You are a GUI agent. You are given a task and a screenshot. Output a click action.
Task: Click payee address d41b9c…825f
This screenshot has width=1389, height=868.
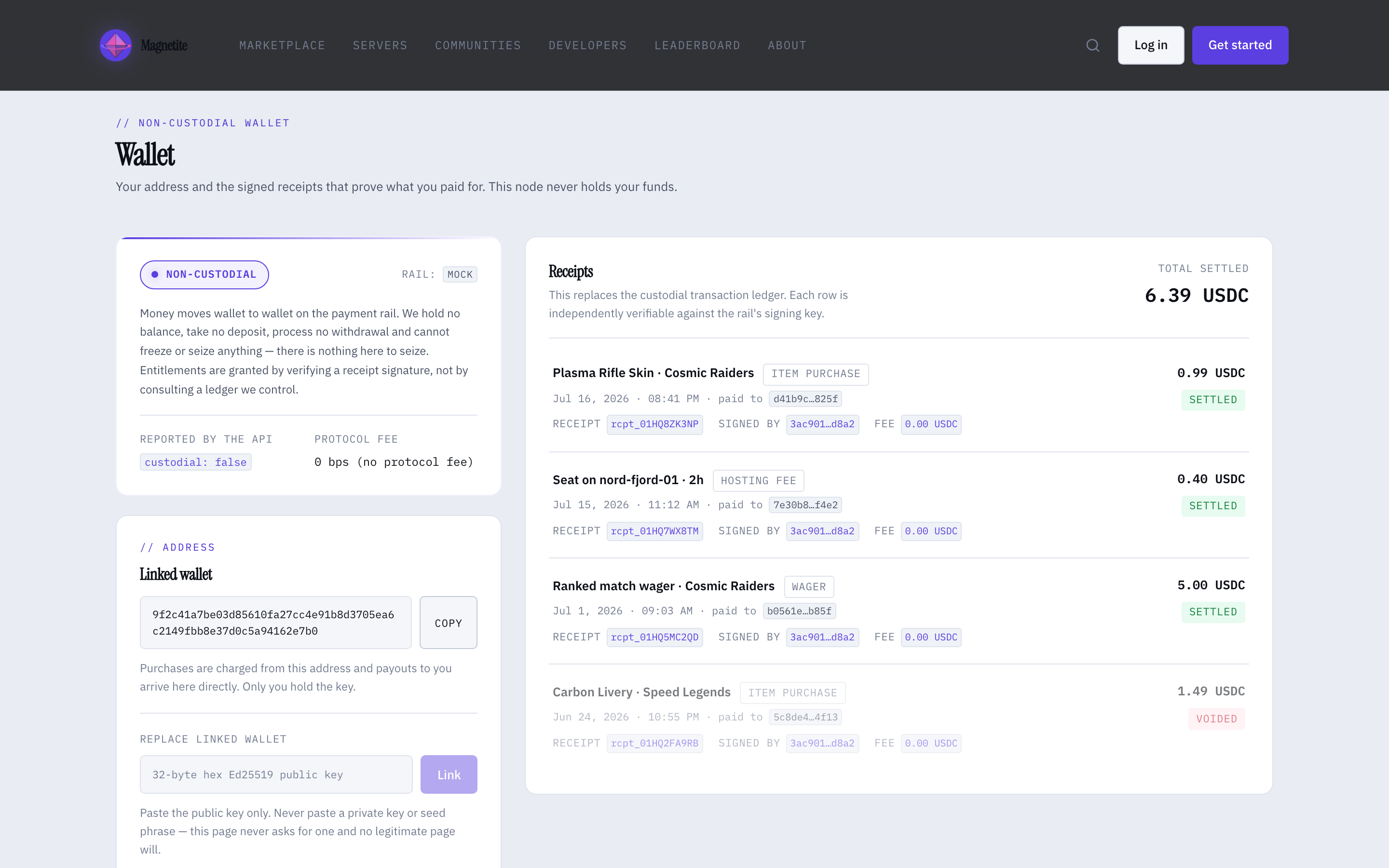click(805, 399)
